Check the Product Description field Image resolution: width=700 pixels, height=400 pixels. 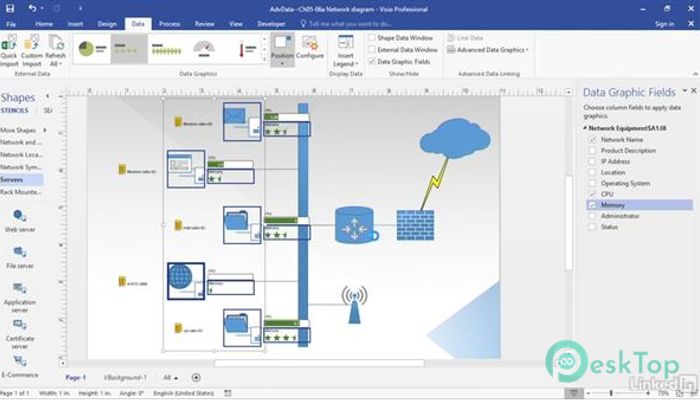coord(592,150)
